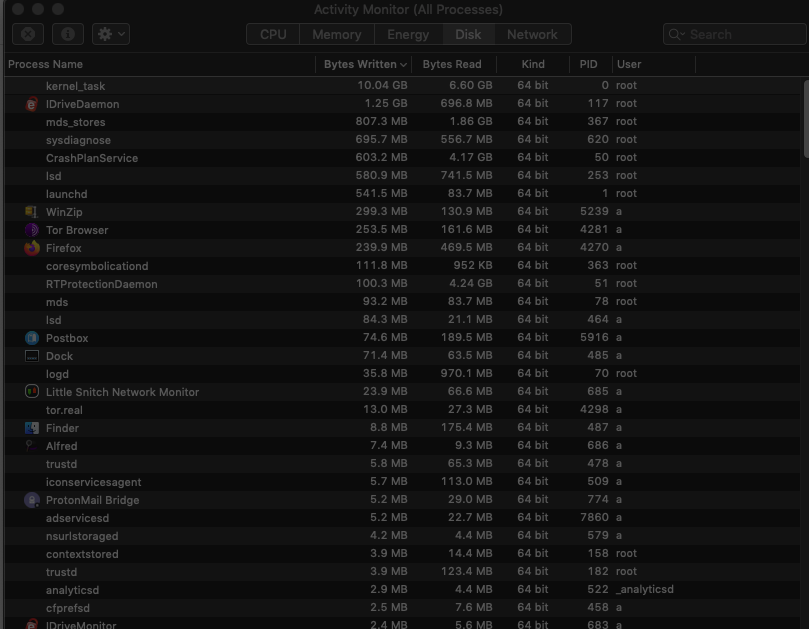Select lsd process with PID 464
This screenshot has height=629, width=809.
pos(402,320)
